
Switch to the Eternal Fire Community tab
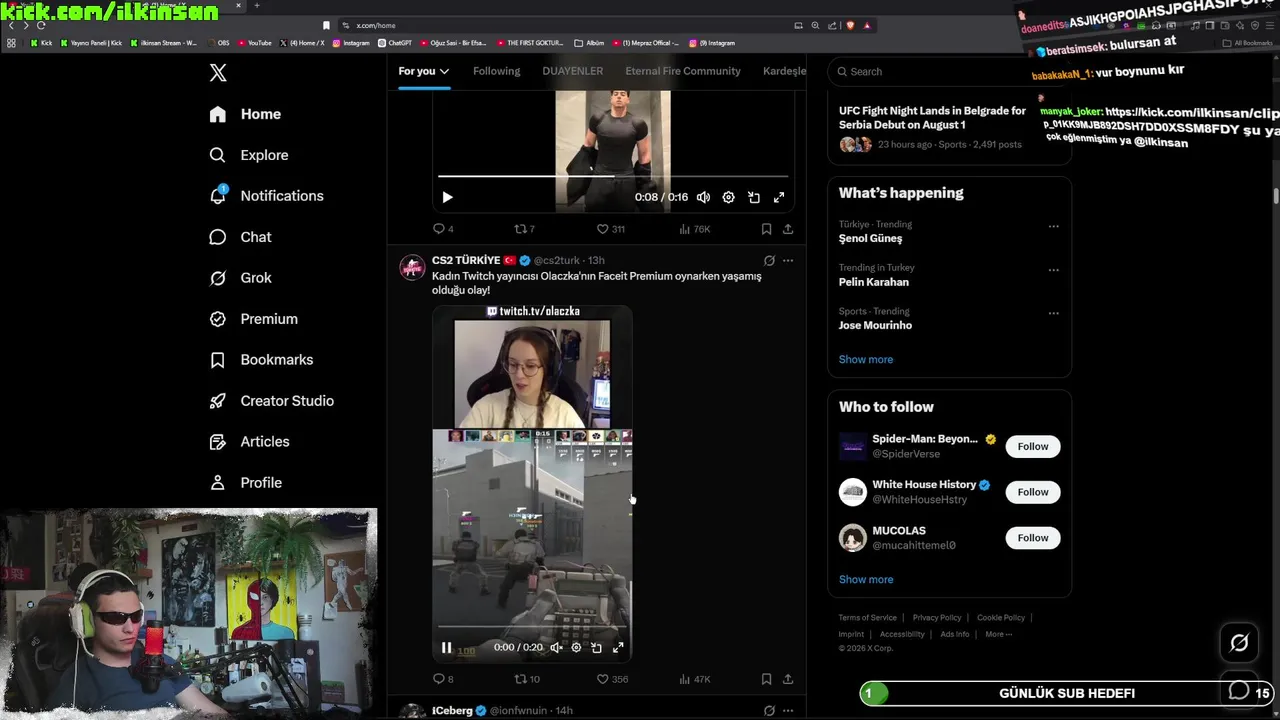683,71
